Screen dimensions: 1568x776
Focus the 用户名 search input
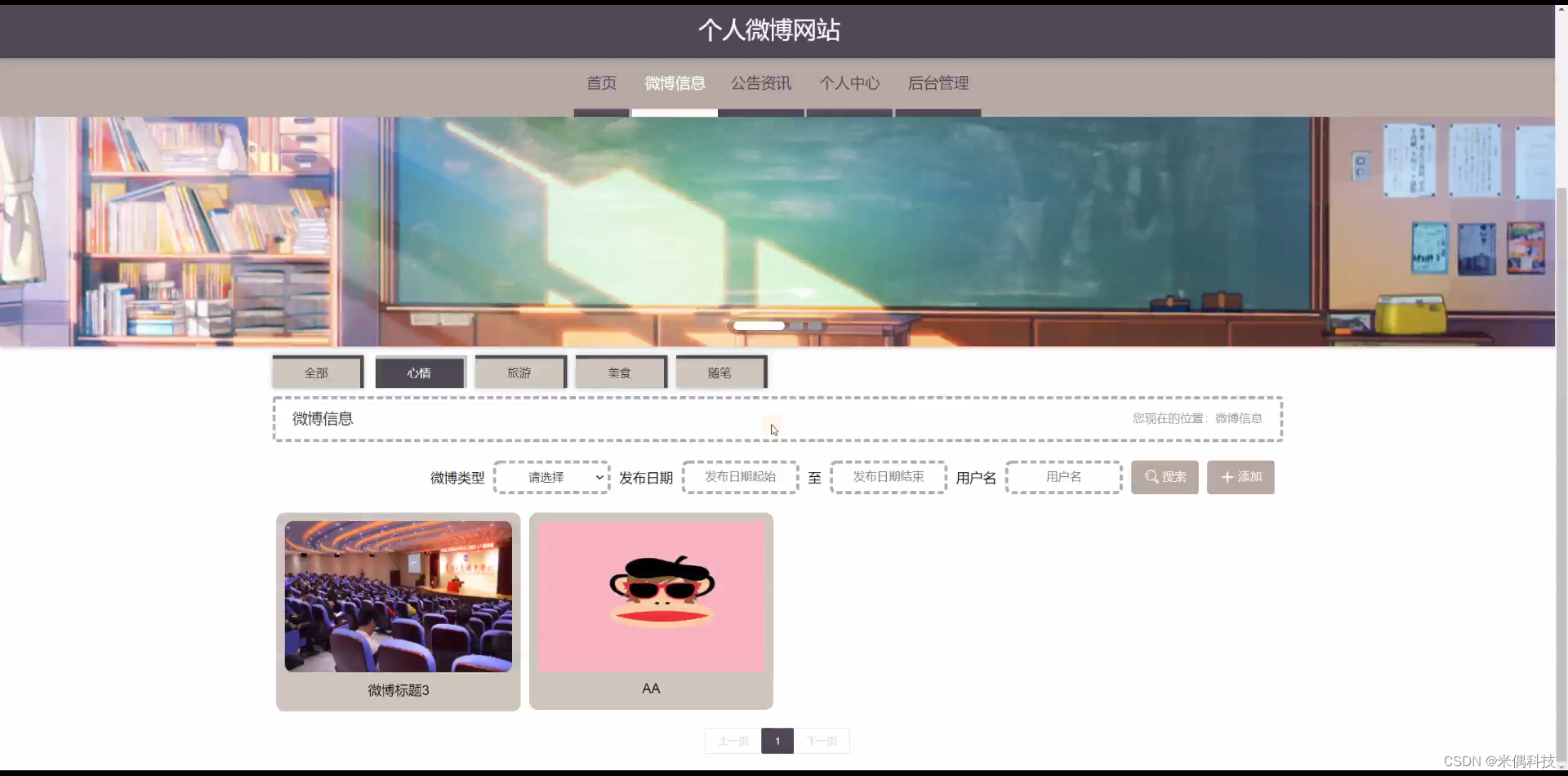[1064, 477]
